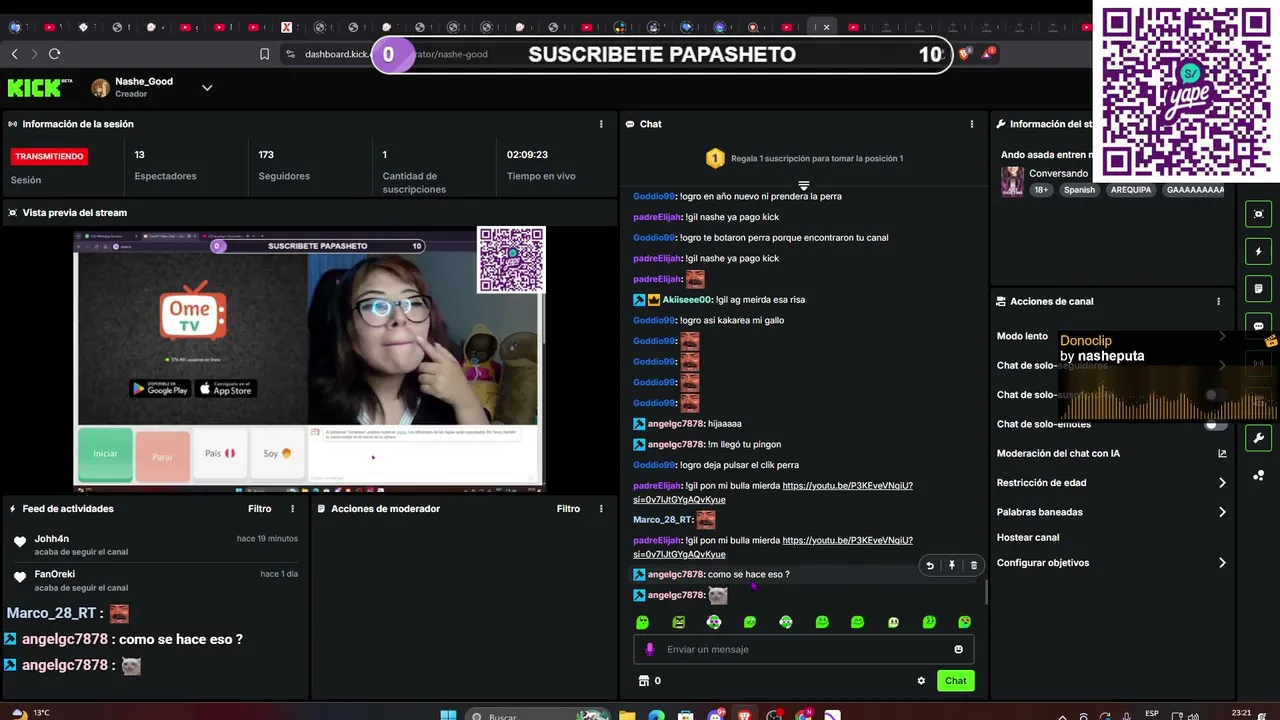Focus the Enviar un mensaje input
Viewport: 1280px width, 720px height.
[803, 649]
